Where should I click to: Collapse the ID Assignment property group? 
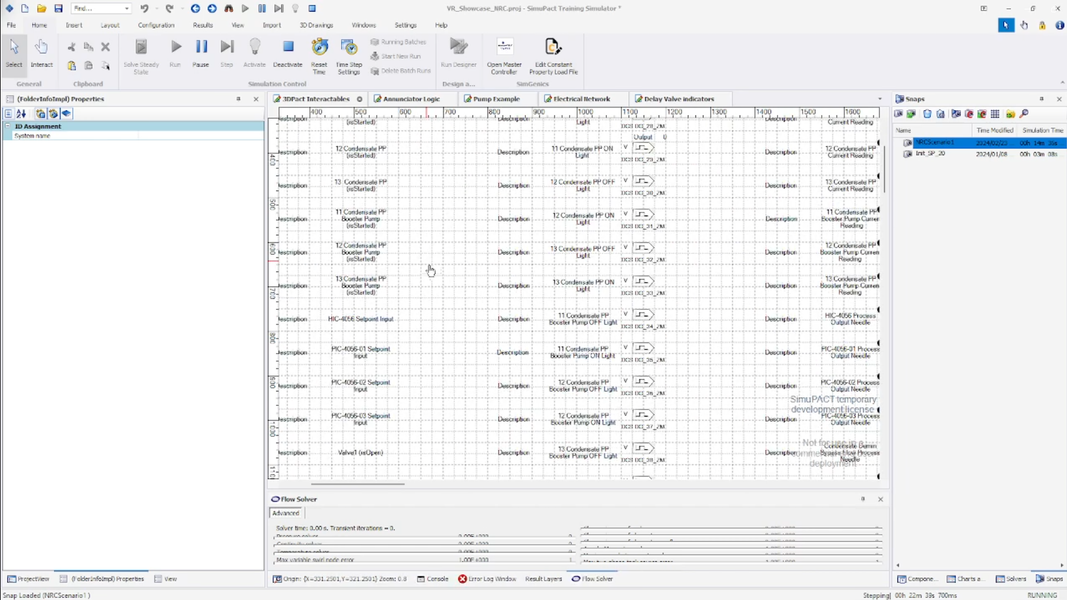click(x=8, y=127)
